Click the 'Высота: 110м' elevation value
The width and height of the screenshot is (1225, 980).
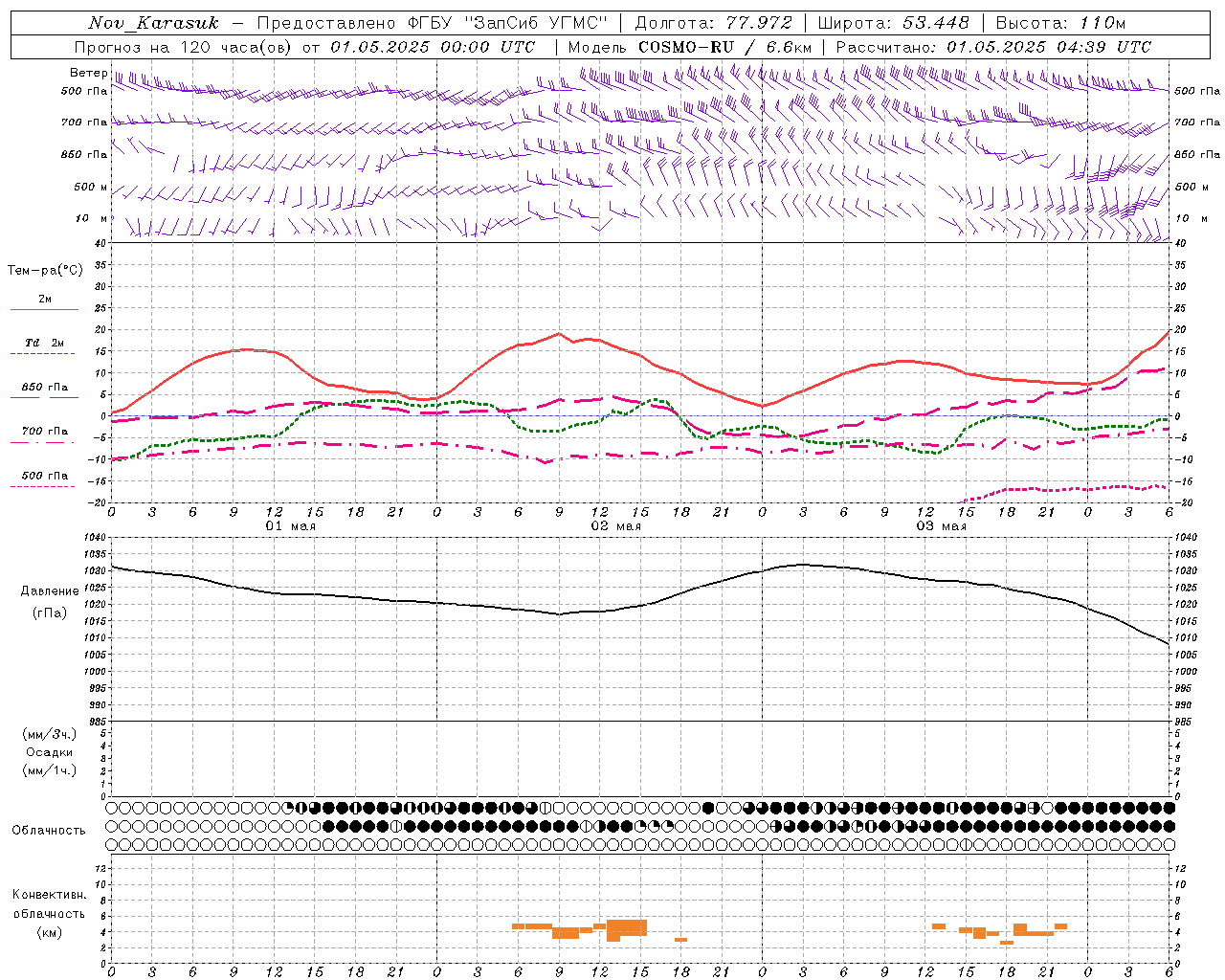click(1060, 23)
